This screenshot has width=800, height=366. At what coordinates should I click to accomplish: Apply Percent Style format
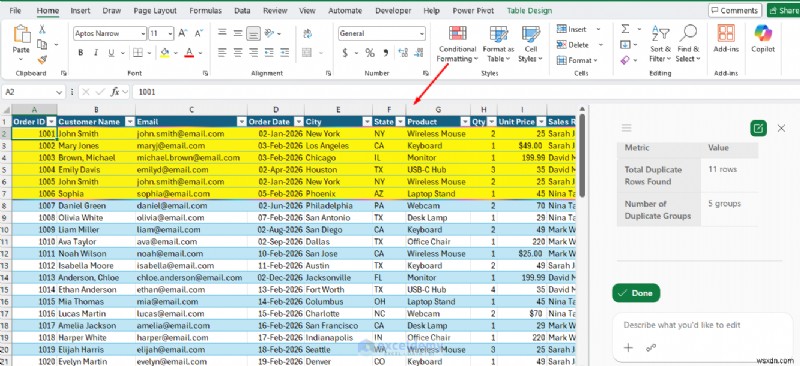[370, 53]
